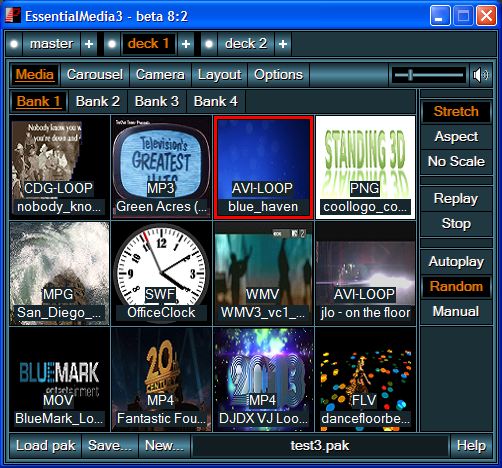Expand the deck 2 plus button
The height and width of the screenshot is (468, 502).
click(x=283, y=44)
